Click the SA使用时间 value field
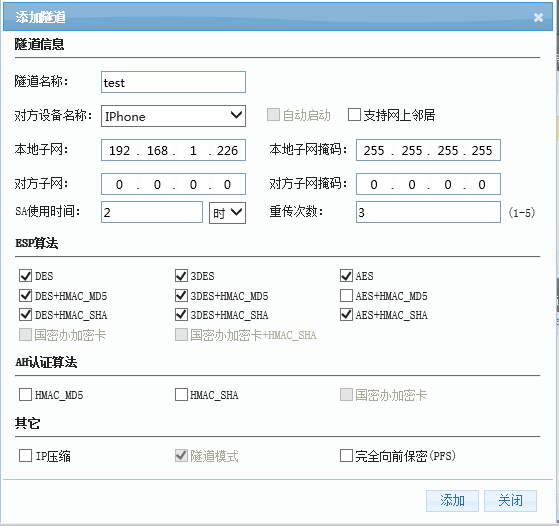 click(x=152, y=212)
